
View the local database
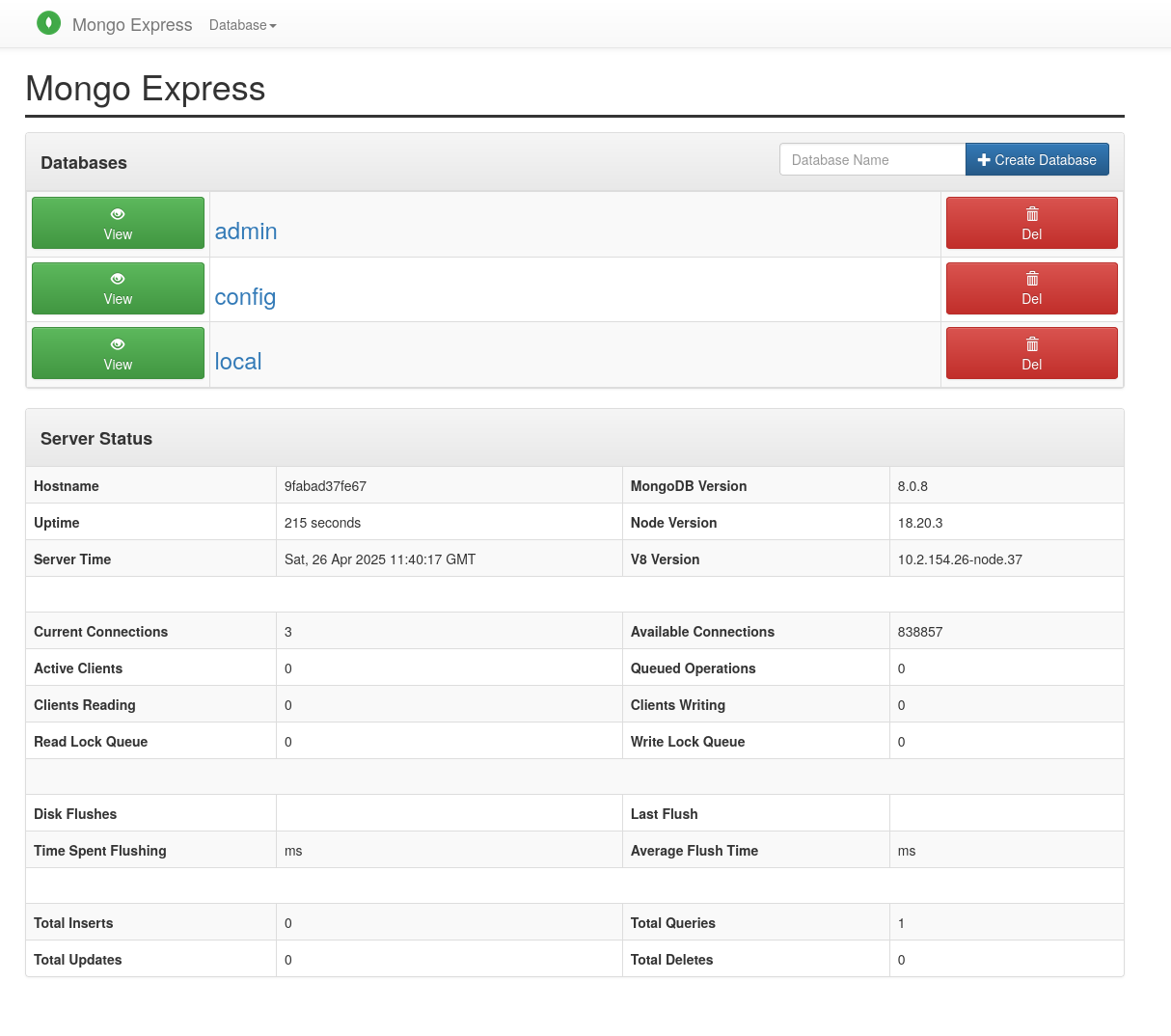coord(118,353)
